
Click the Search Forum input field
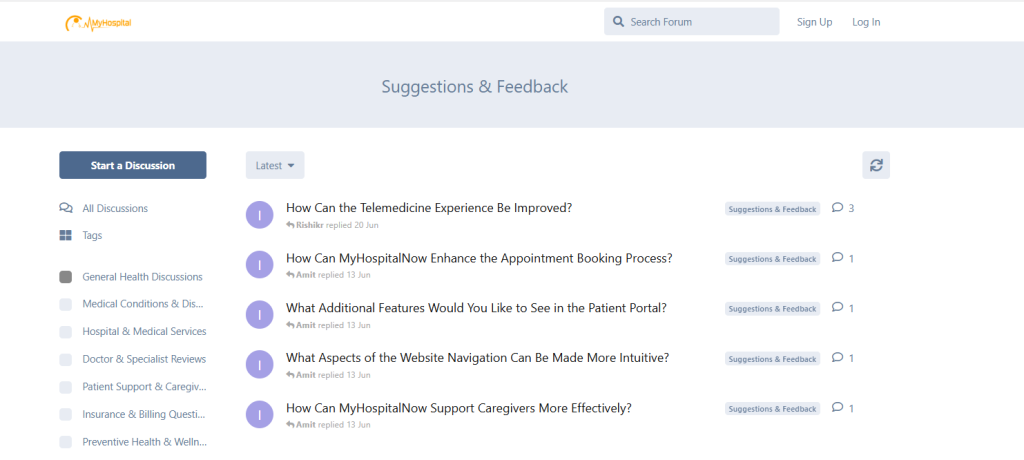point(700,22)
